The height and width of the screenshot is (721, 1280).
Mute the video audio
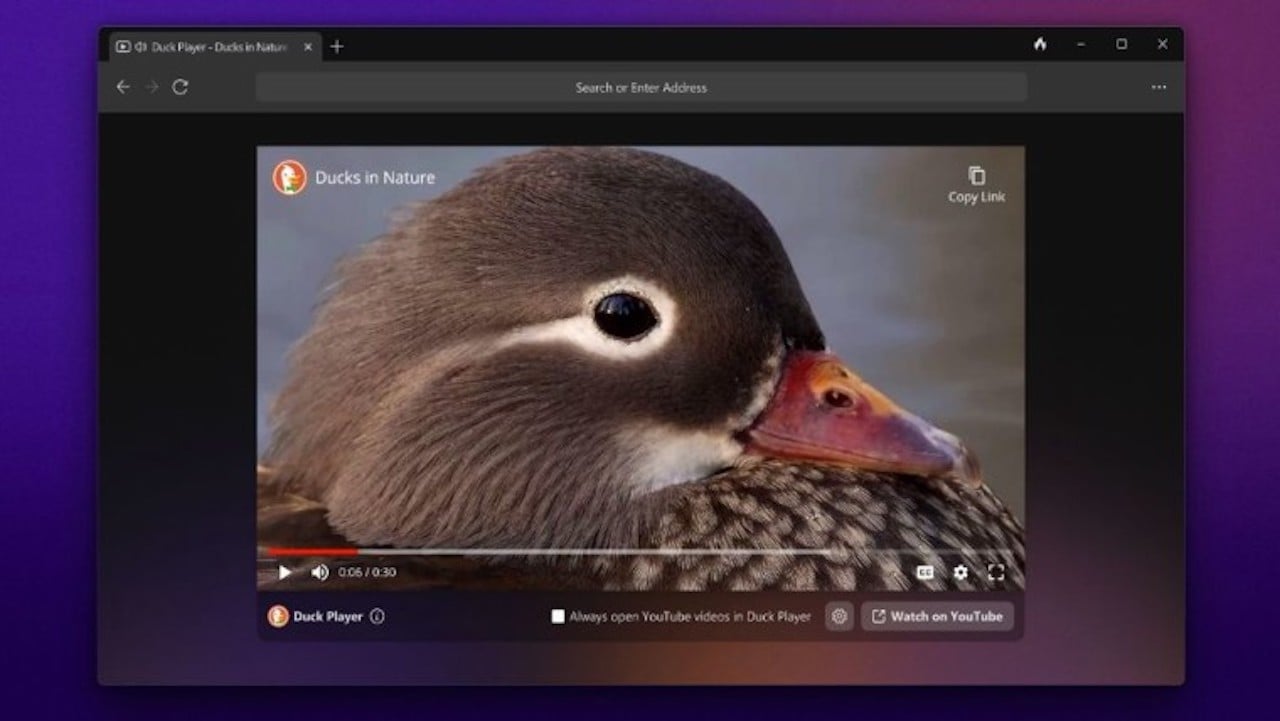[x=319, y=572]
